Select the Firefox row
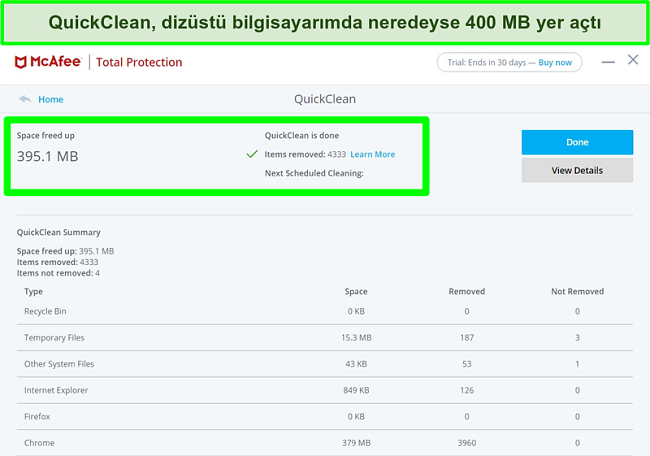The image size is (650, 456). (x=325, y=417)
